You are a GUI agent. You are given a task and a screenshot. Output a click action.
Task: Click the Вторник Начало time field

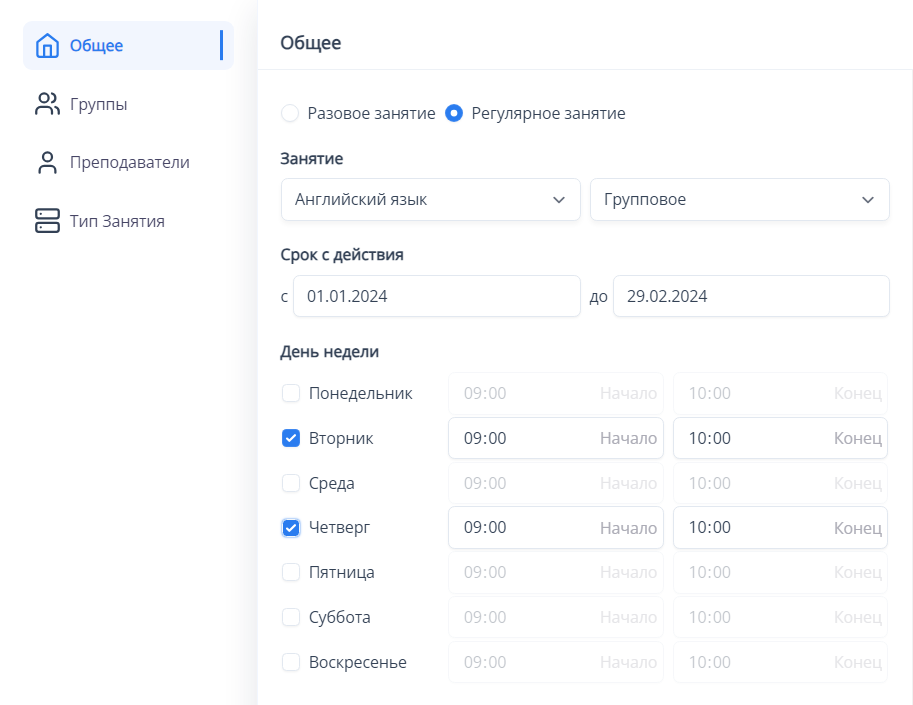pos(555,438)
